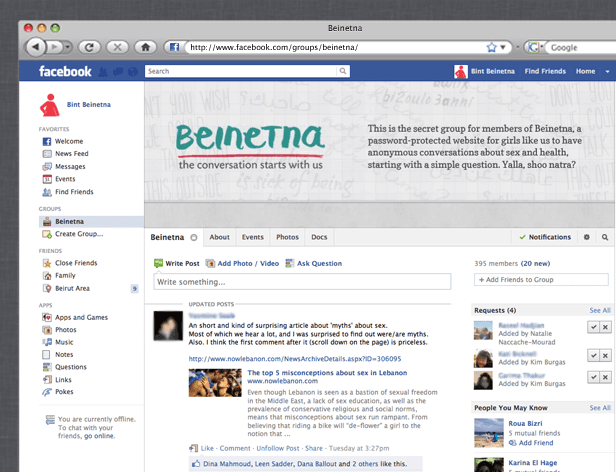Go to Home in the top bar

pos(585,71)
